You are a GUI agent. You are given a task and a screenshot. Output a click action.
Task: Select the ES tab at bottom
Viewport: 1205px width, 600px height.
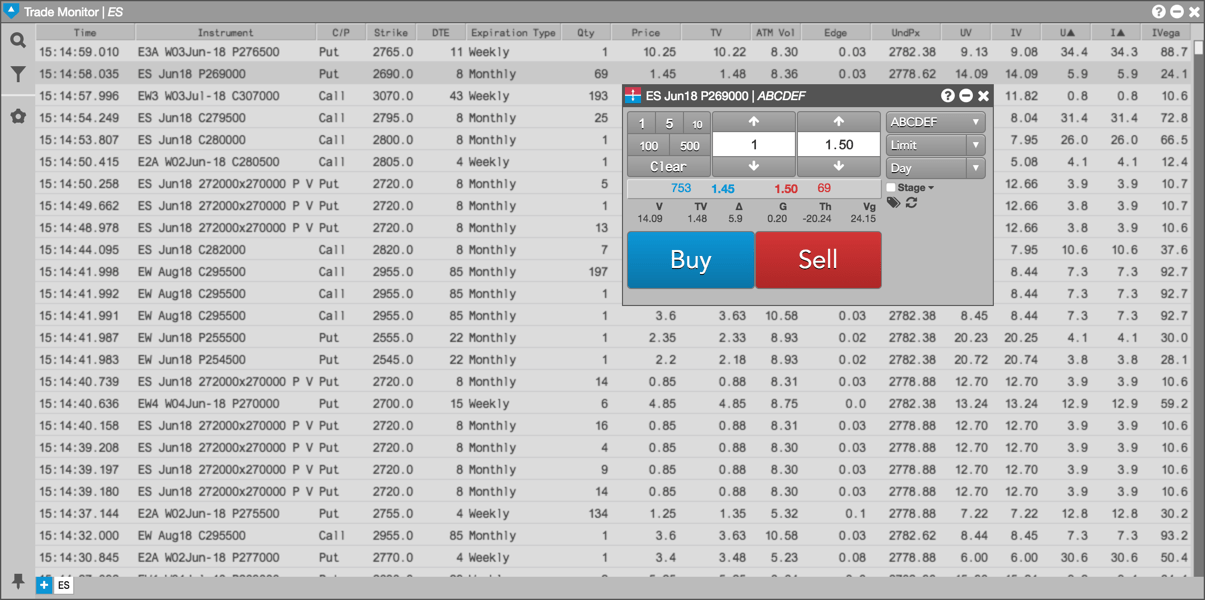pos(64,586)
